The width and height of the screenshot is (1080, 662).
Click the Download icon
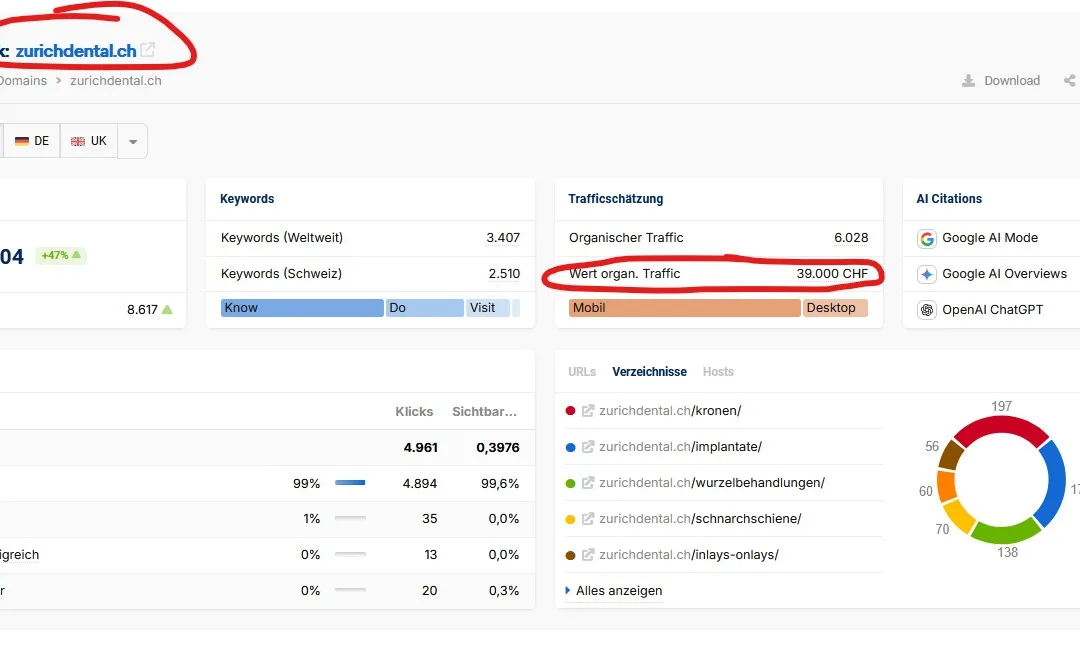[x=970, y=80]
